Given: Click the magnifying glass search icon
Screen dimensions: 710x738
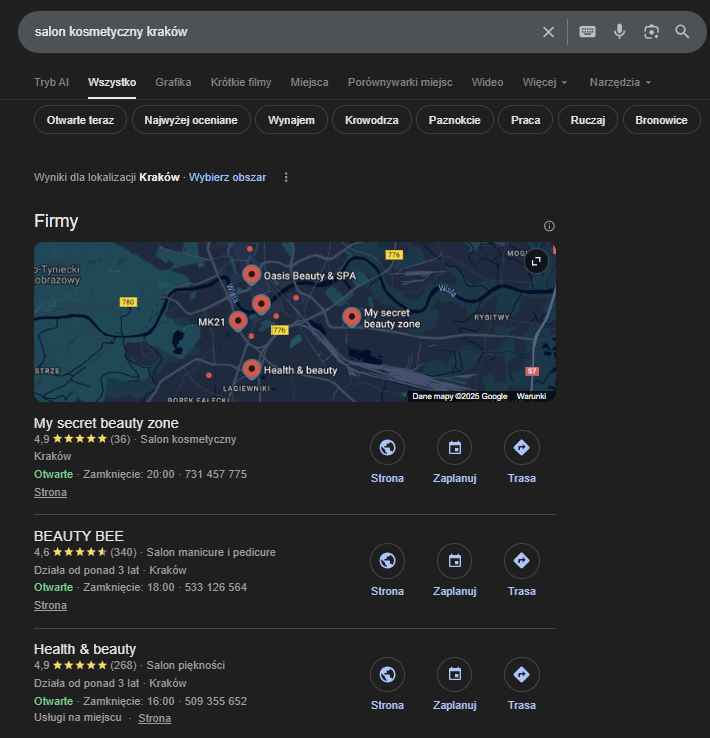Looking at the screenshot, I should click(682, 32).
